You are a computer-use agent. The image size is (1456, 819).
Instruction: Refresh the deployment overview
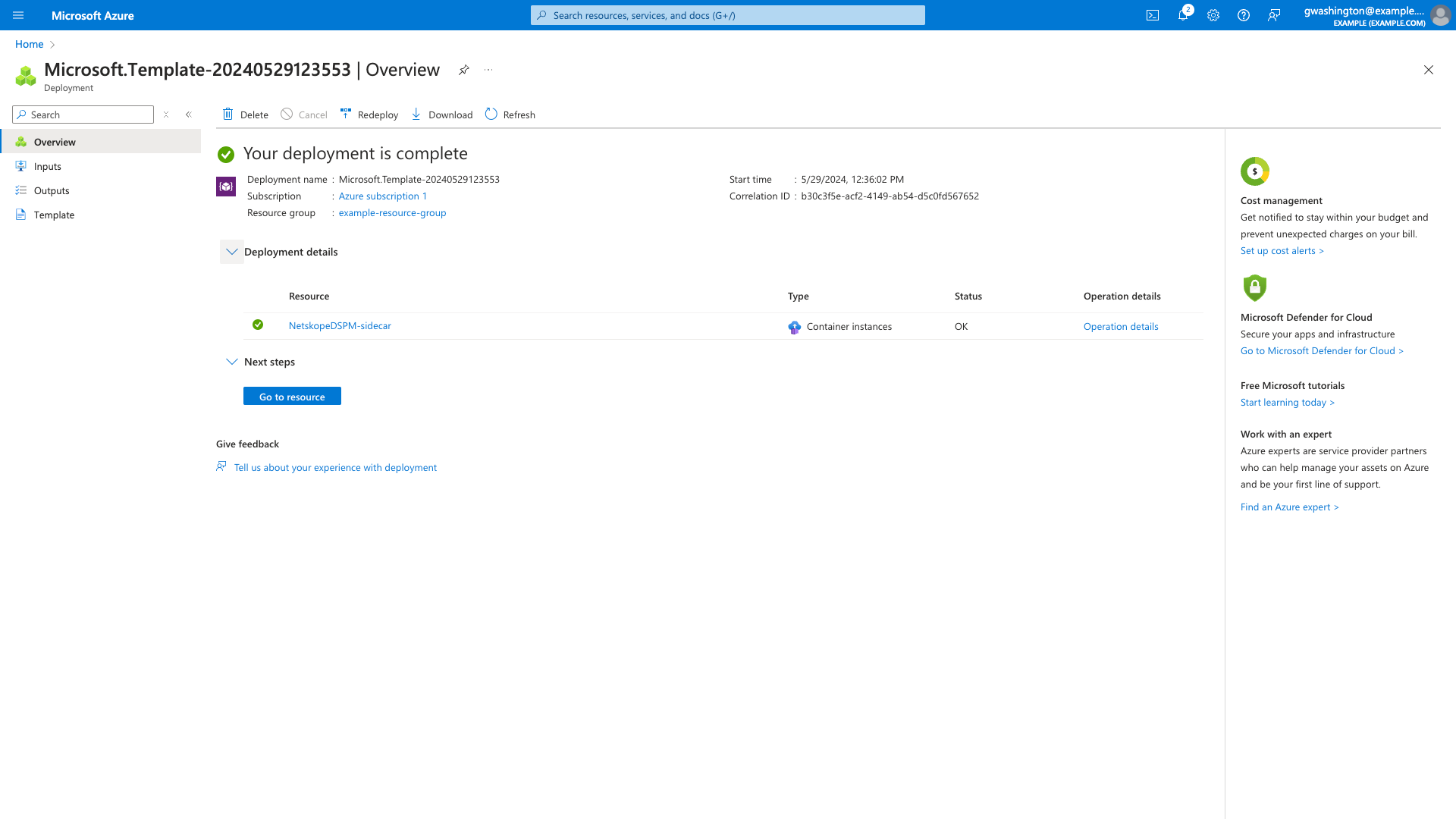510,115
